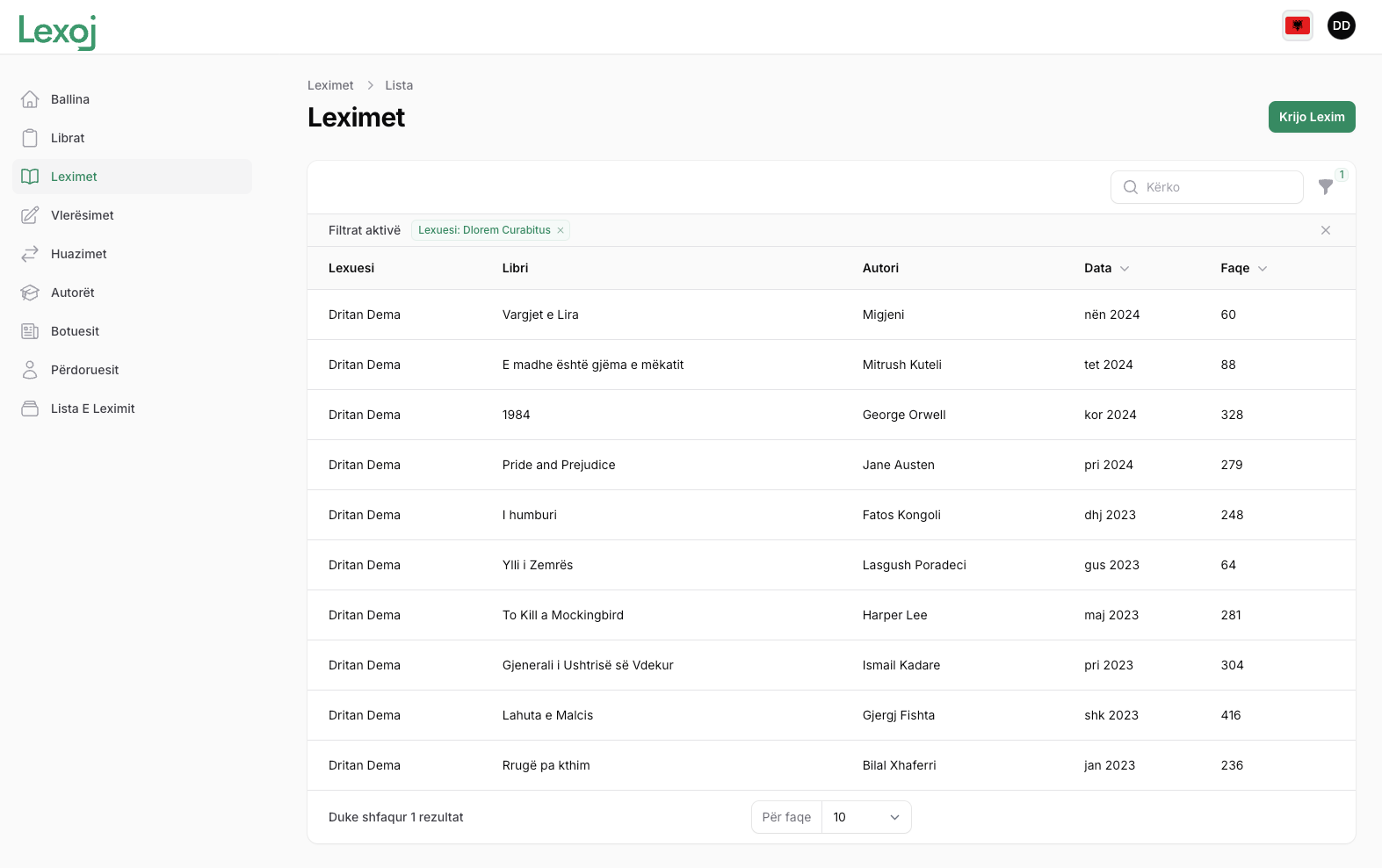Open the Ballina home icon
This screenshot has width=1382, height=868.
30,99
